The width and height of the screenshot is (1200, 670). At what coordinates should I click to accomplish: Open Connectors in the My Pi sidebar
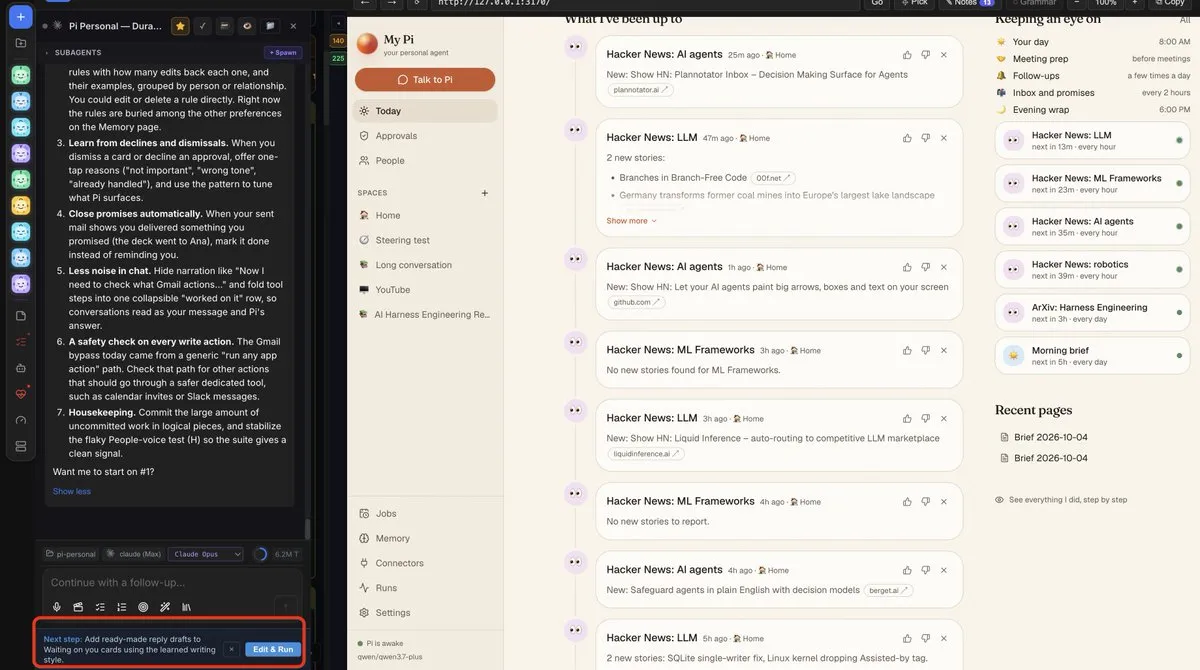425,563
